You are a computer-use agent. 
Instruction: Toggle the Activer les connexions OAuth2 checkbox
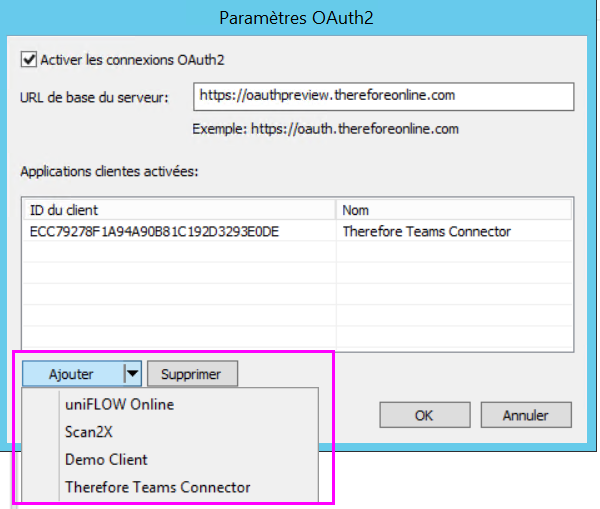[28, 60]
